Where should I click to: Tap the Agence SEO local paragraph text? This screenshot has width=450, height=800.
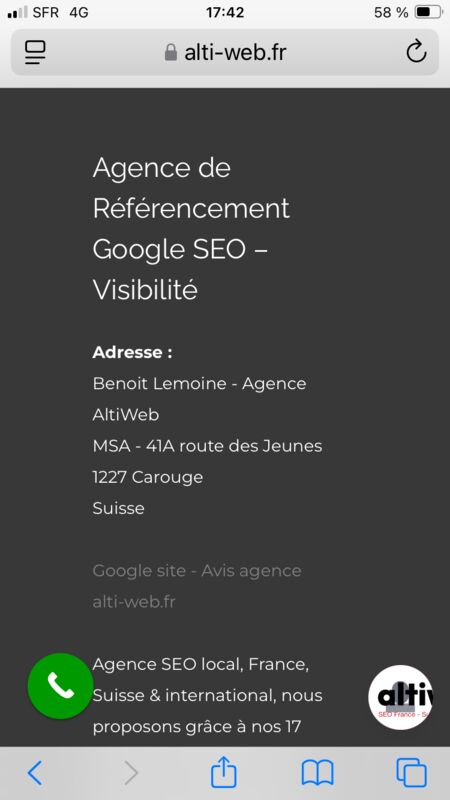[x=207, y=695]
